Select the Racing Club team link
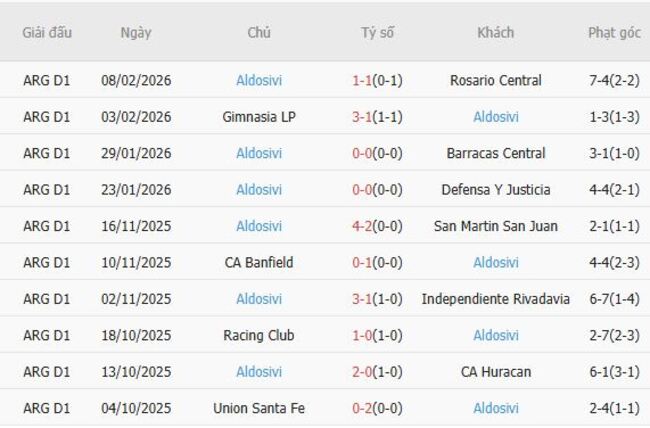This screenshot has width=650, height=428. point(259,336)
